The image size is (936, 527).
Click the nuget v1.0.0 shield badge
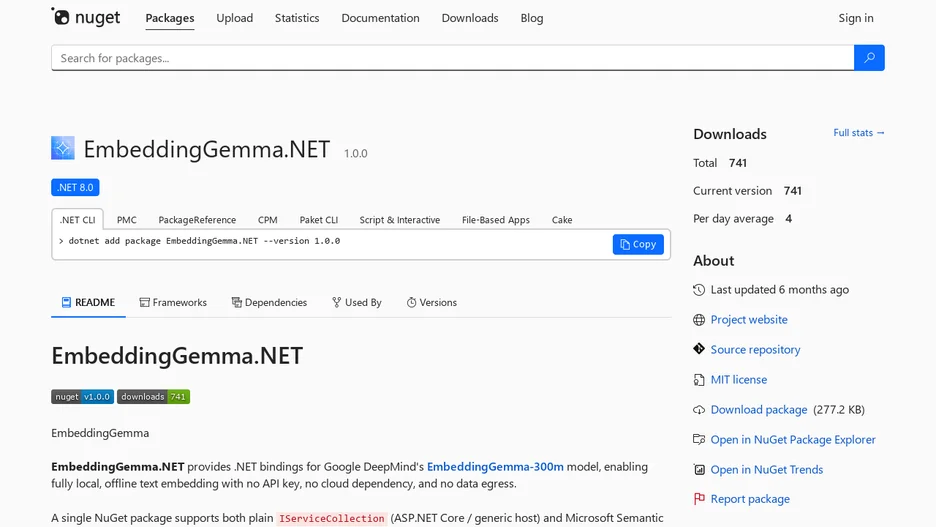[x=82, y=397]
